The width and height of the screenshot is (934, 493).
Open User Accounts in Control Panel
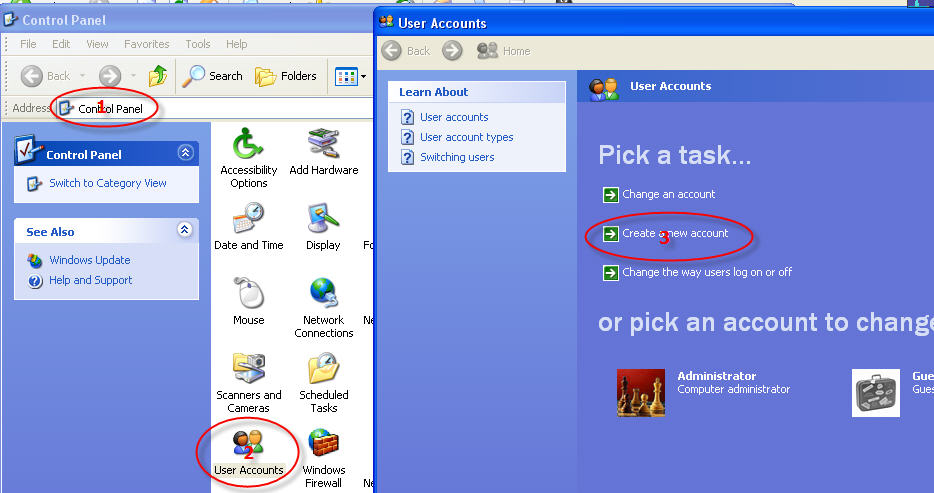click(248, 453)
